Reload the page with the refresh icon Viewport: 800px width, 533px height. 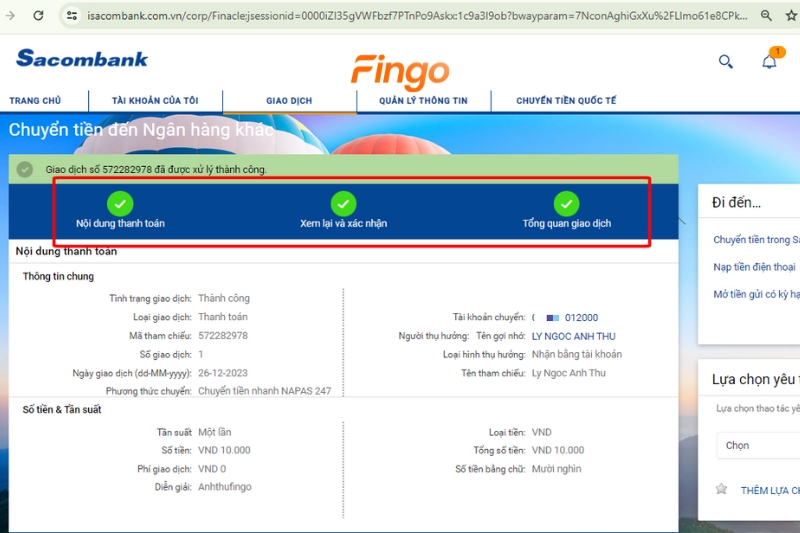click(x=38, y=16)
